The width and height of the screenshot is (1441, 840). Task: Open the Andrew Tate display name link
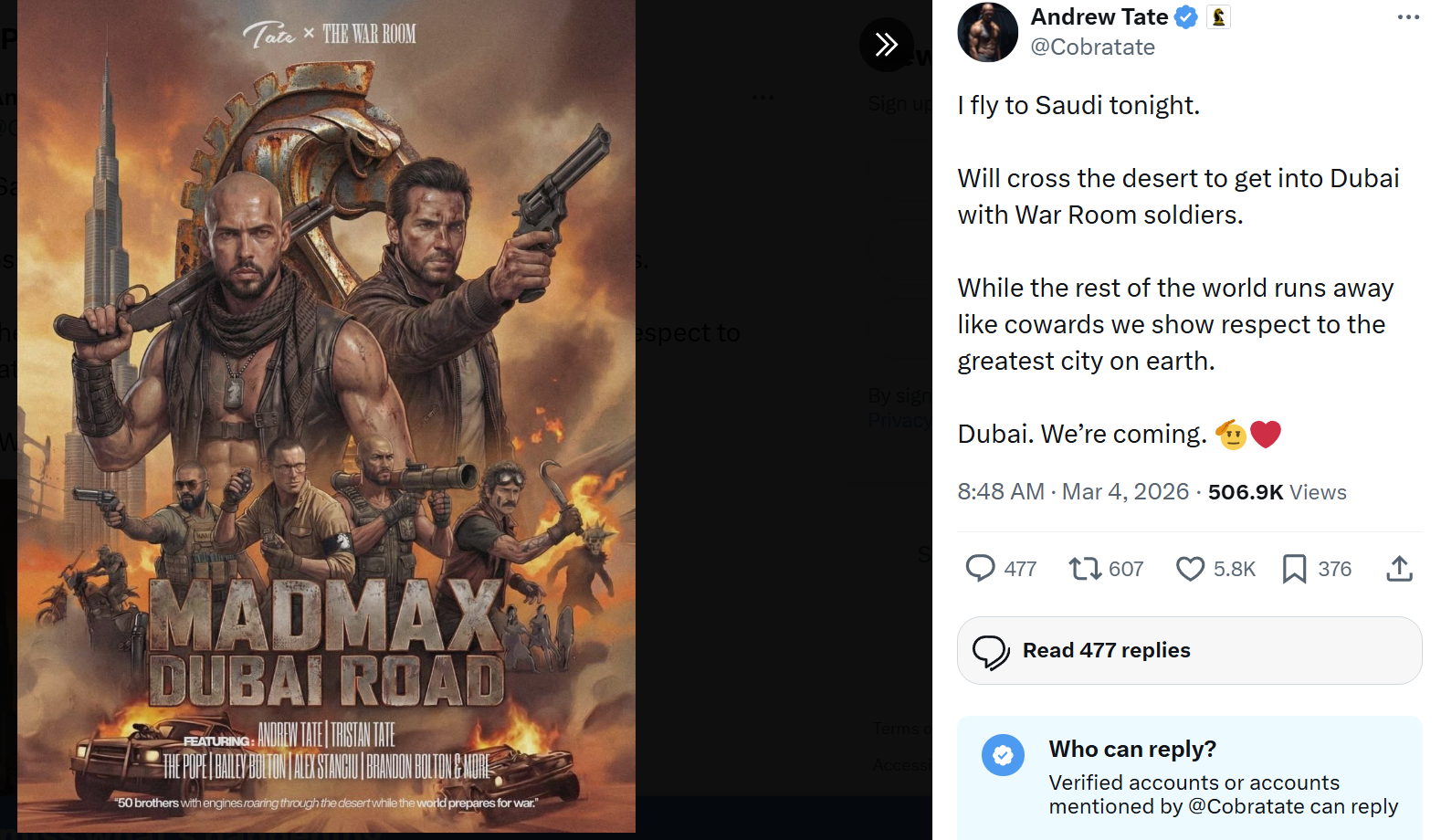(1099, 17)
